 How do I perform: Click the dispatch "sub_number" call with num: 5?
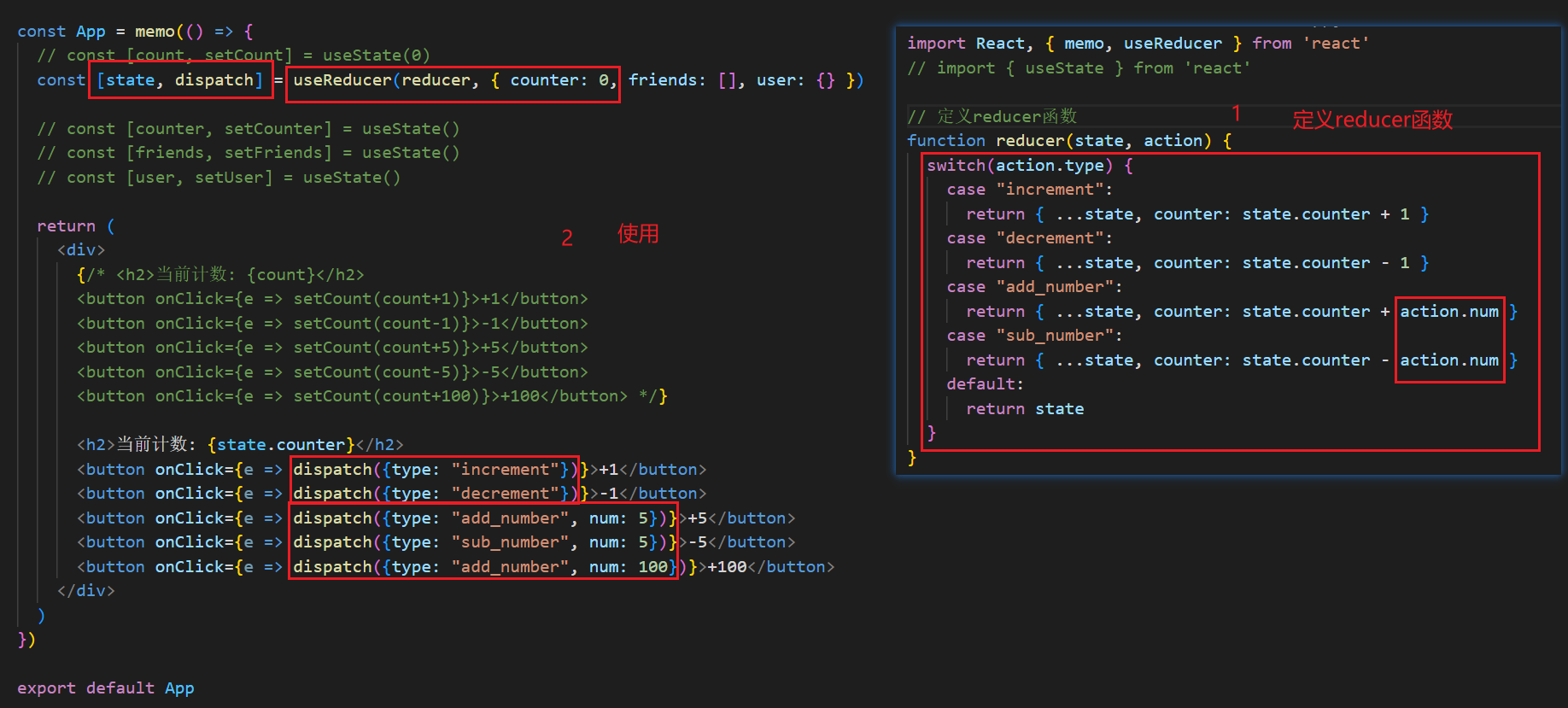point(480,542)
